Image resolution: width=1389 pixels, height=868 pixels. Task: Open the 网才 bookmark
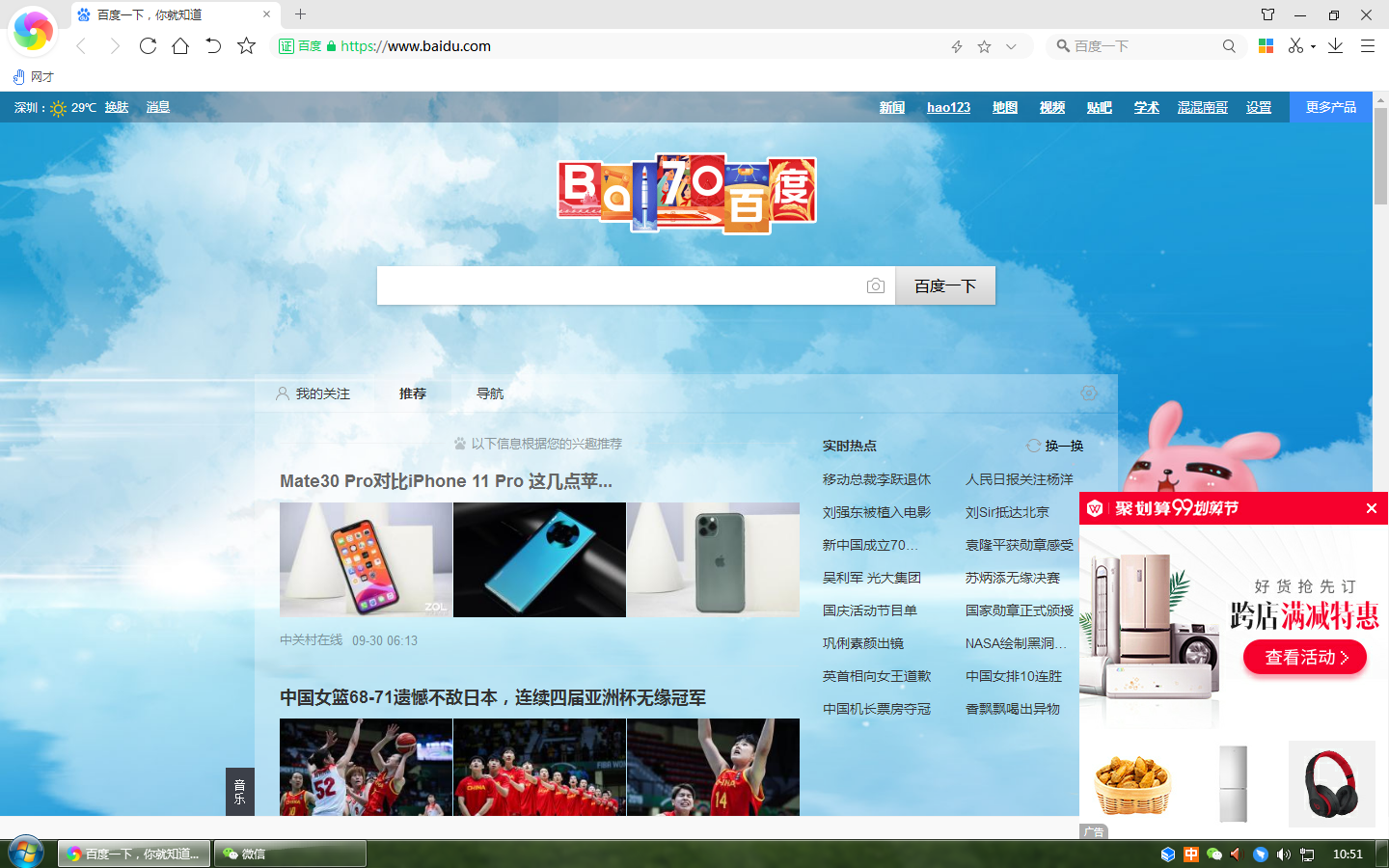click(x=34, y=76)
